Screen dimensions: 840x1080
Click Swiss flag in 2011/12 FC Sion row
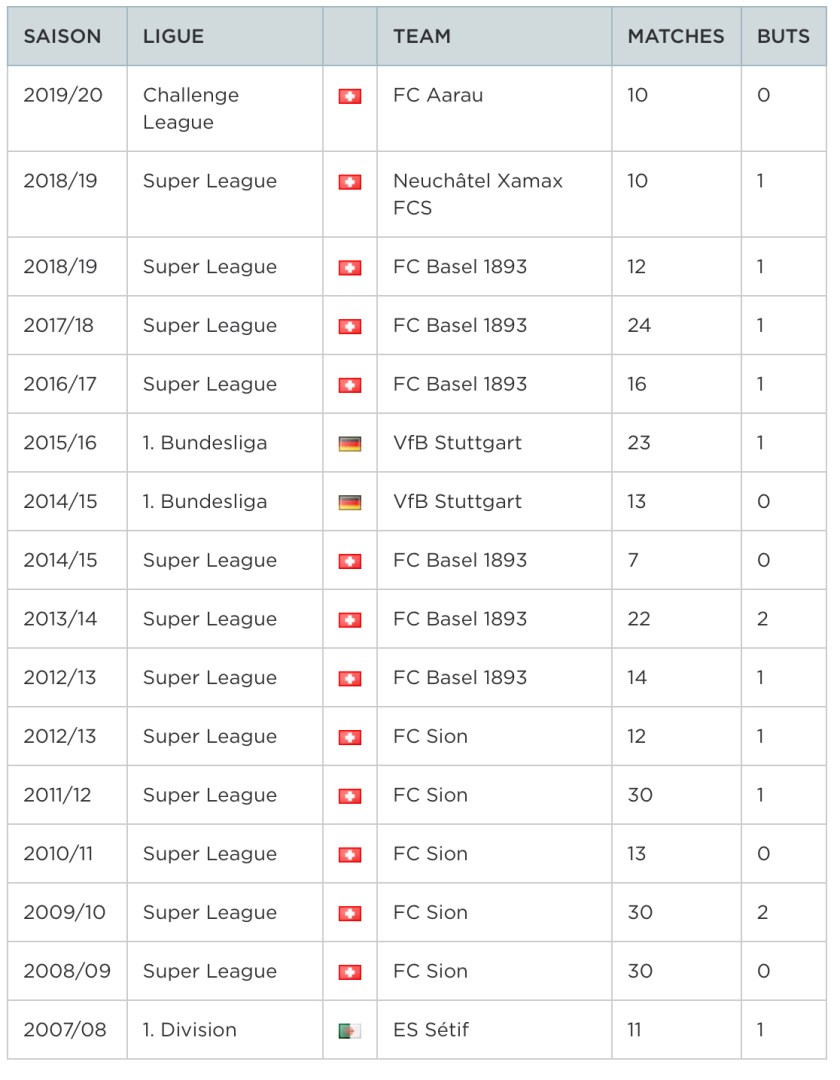click(x=350, y=796)
